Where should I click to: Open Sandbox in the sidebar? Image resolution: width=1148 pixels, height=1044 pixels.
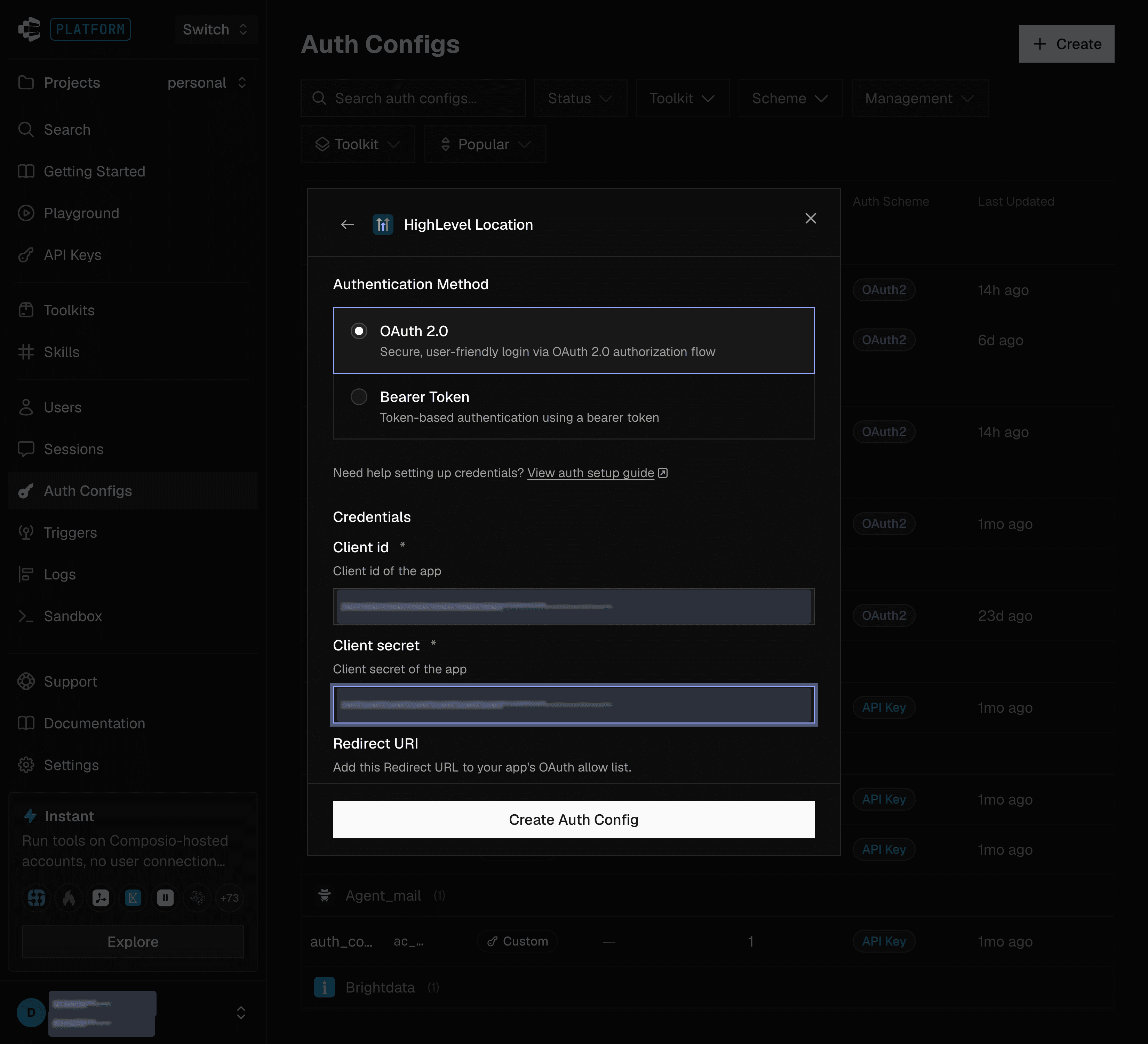point(133,616)
